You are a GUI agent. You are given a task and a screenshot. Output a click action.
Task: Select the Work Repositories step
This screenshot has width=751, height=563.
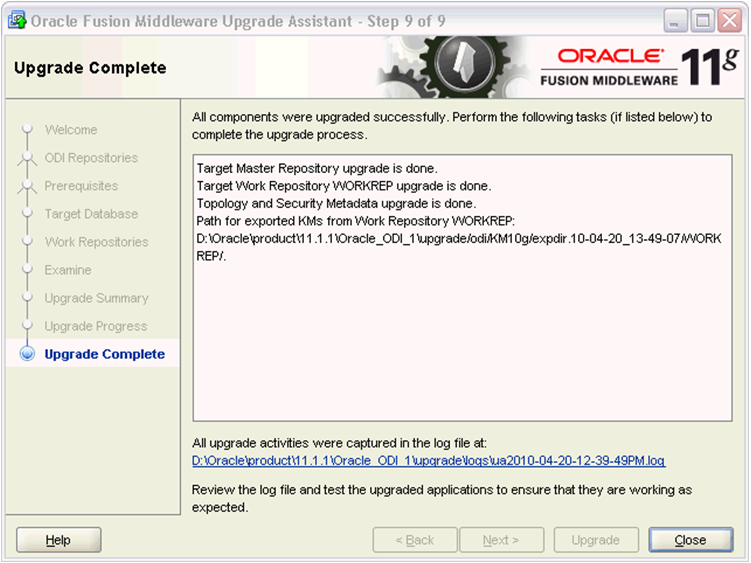pos(96,242)
